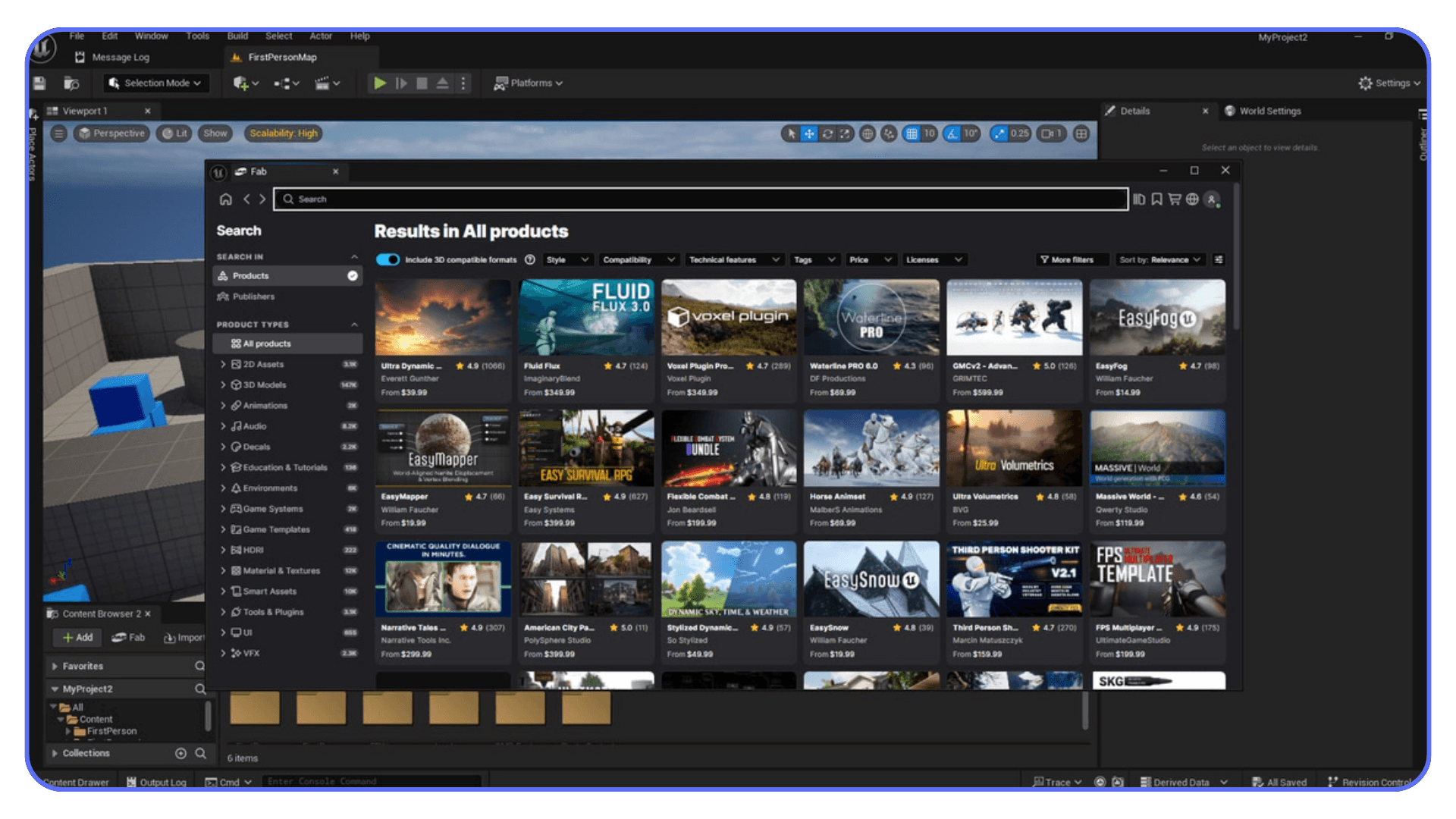The image size is (1456, 819).
Task: Click the Eject button in toolbar
Action: tap(442, 83)
